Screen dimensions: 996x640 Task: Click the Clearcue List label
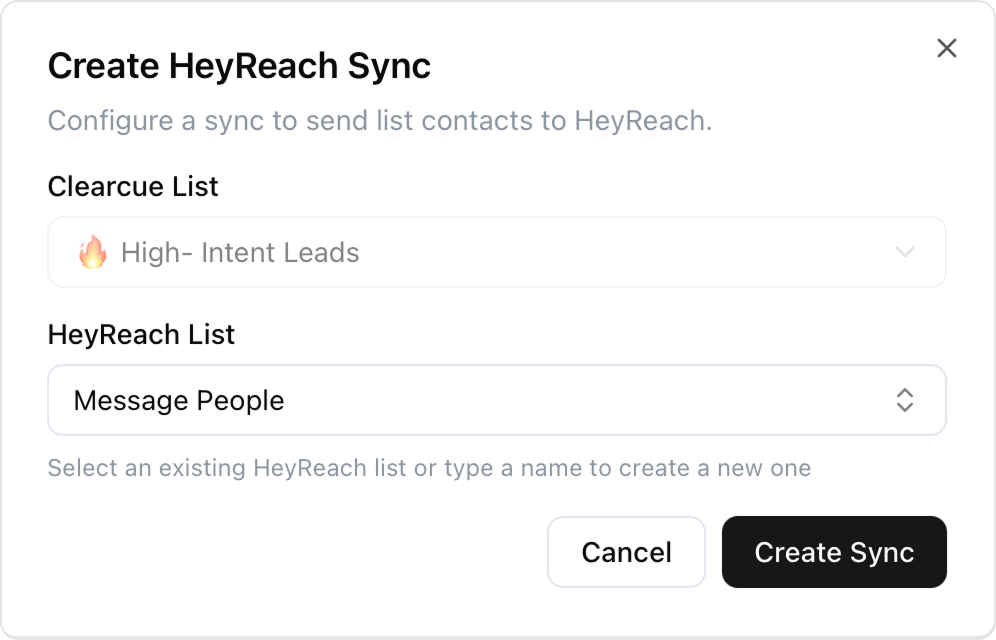point(132,187)
